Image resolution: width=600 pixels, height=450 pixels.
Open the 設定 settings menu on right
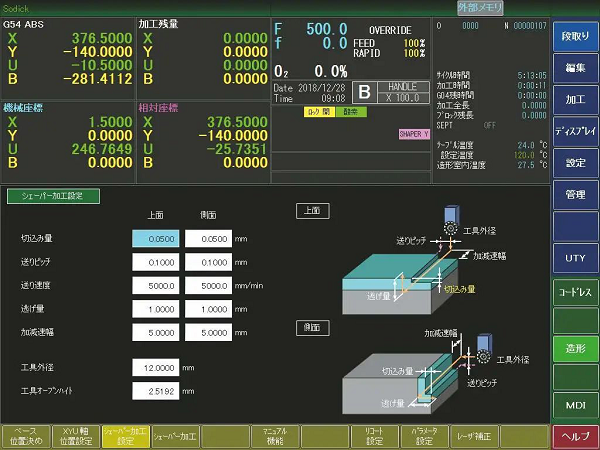(575, 163)
